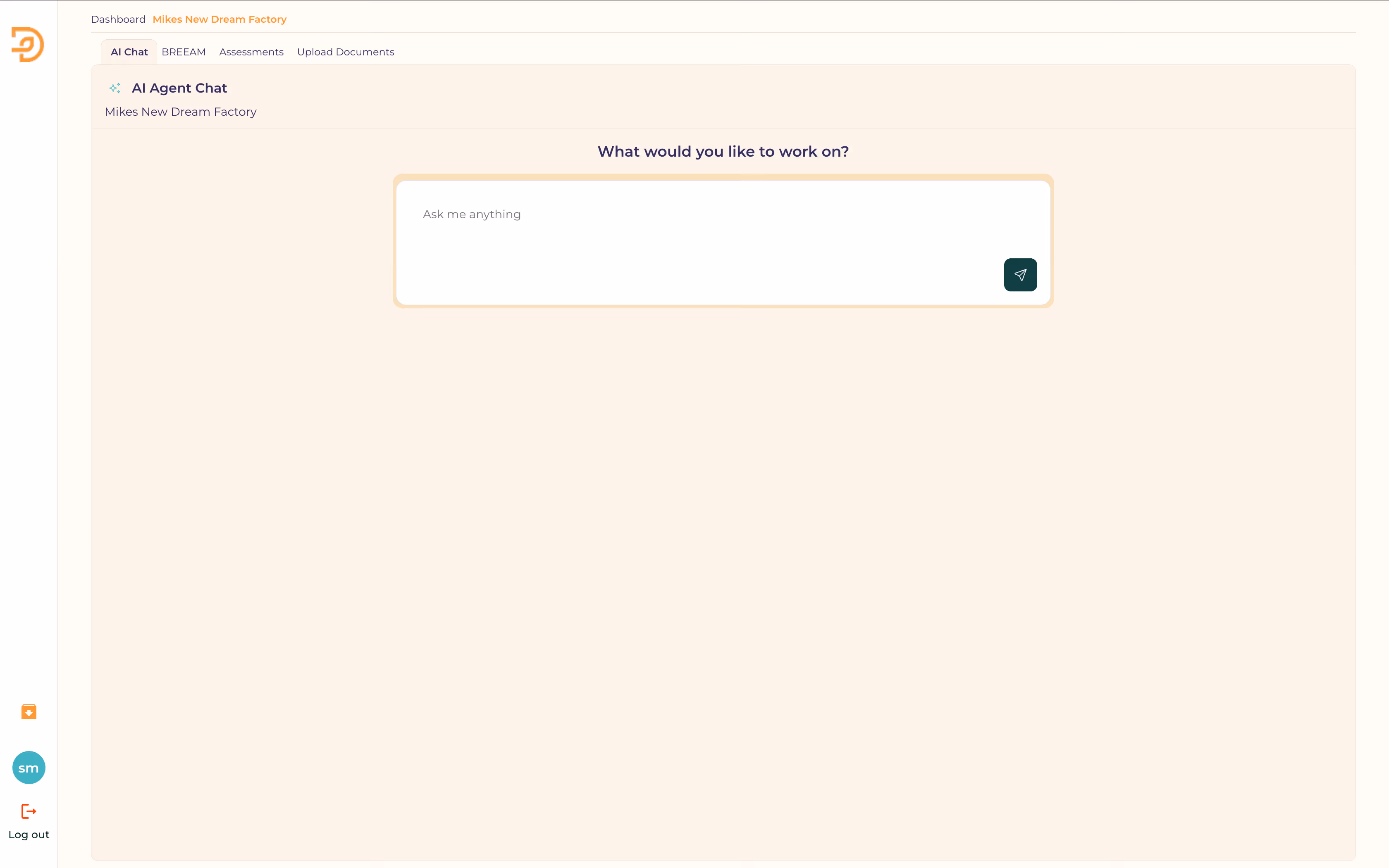Click the AI Agent Chat heading
This screenshot has height=868, width=1389.
(179, 88)
